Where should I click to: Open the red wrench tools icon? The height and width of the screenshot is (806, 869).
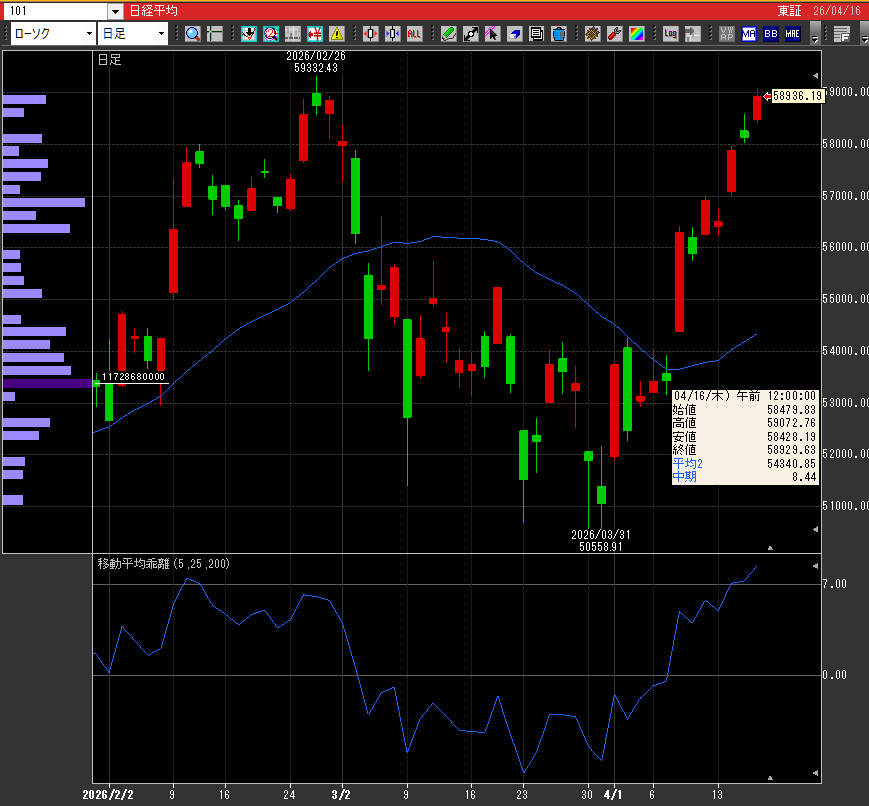(x=615, y=34)
